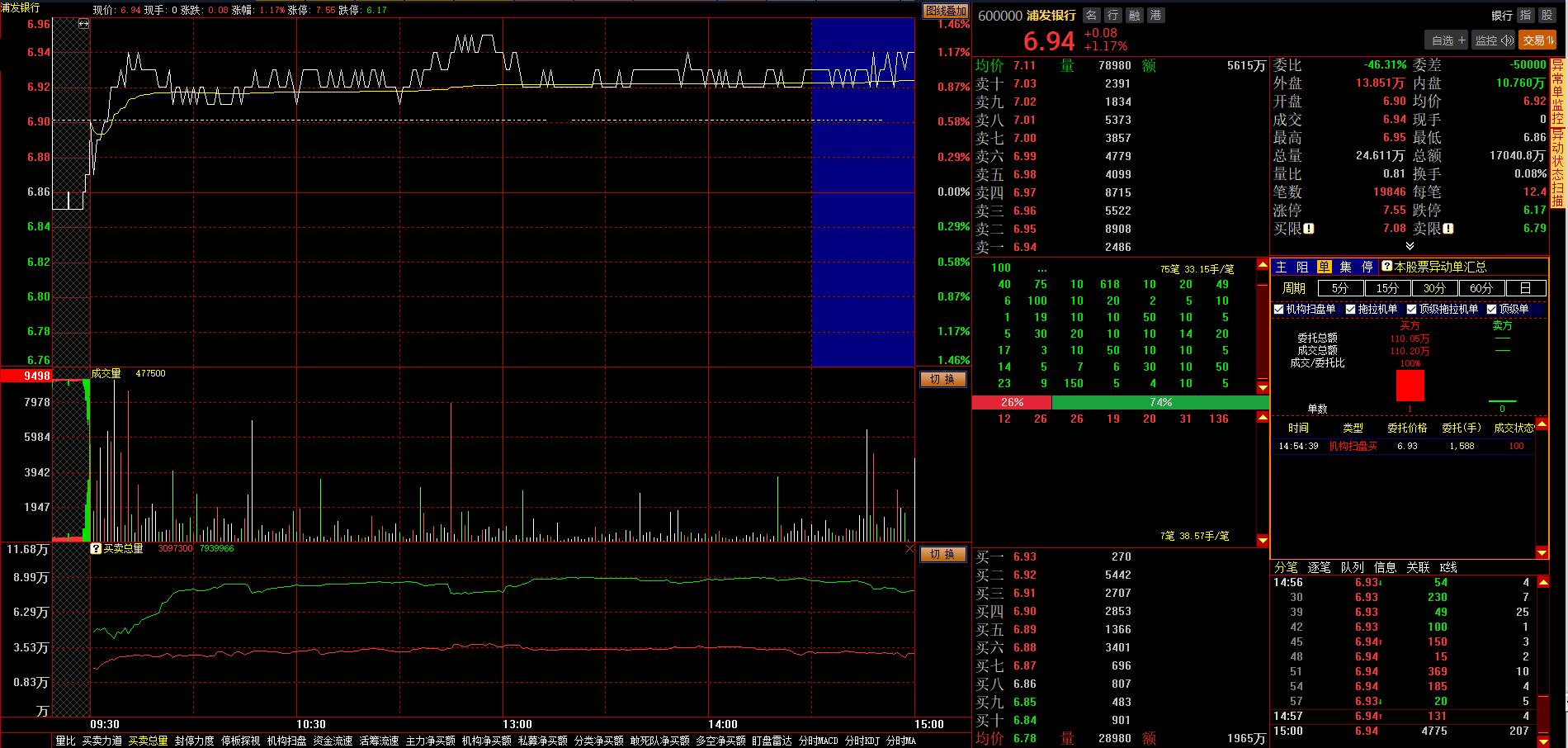Close the 买卖总量 indicator panel with the X
The width and height of the screenshot is (1568, 748).
(909, 548)
